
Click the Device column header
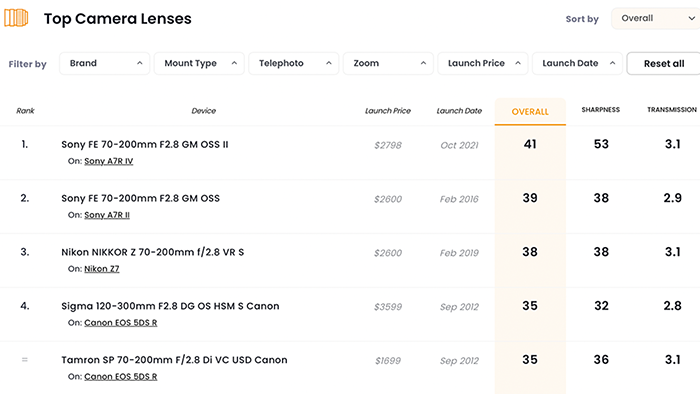point(204,111)
